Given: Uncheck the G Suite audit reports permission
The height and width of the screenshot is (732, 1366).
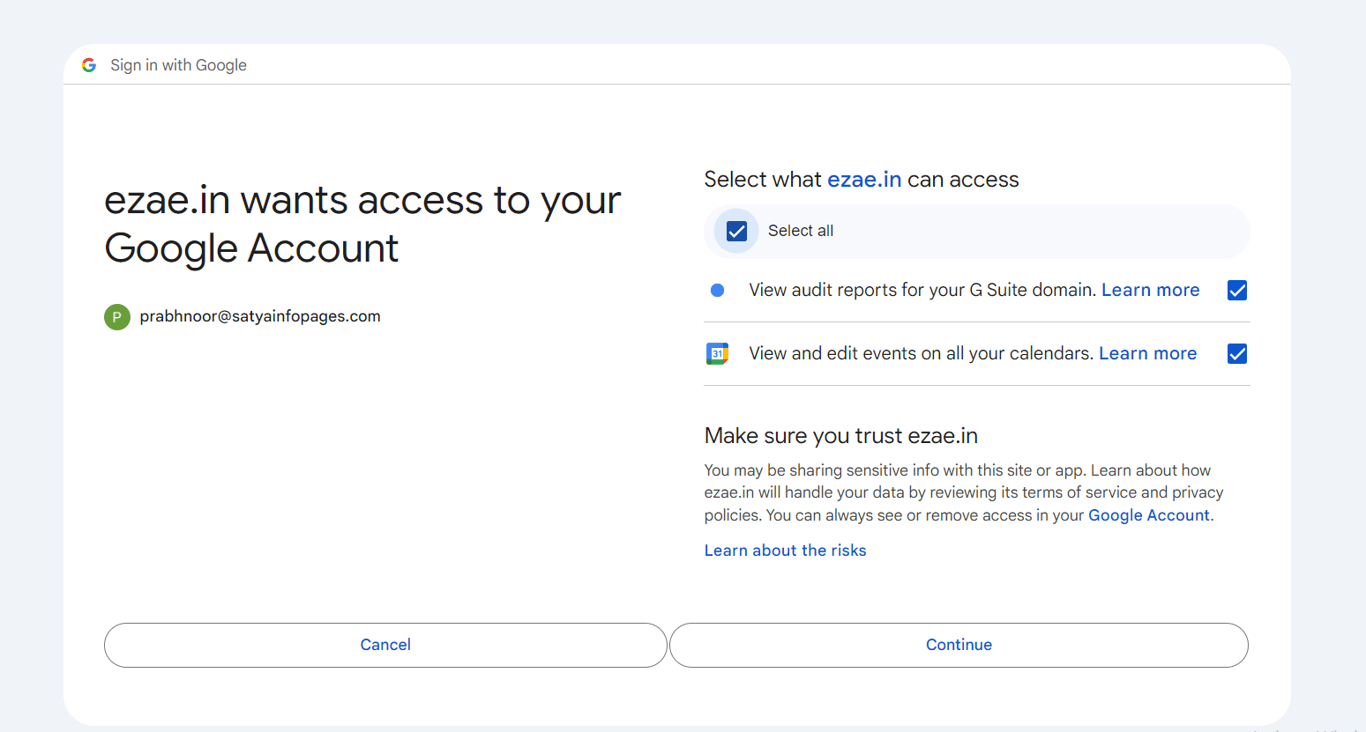Looking at the screenshot, I should [x=1237, y=291].
